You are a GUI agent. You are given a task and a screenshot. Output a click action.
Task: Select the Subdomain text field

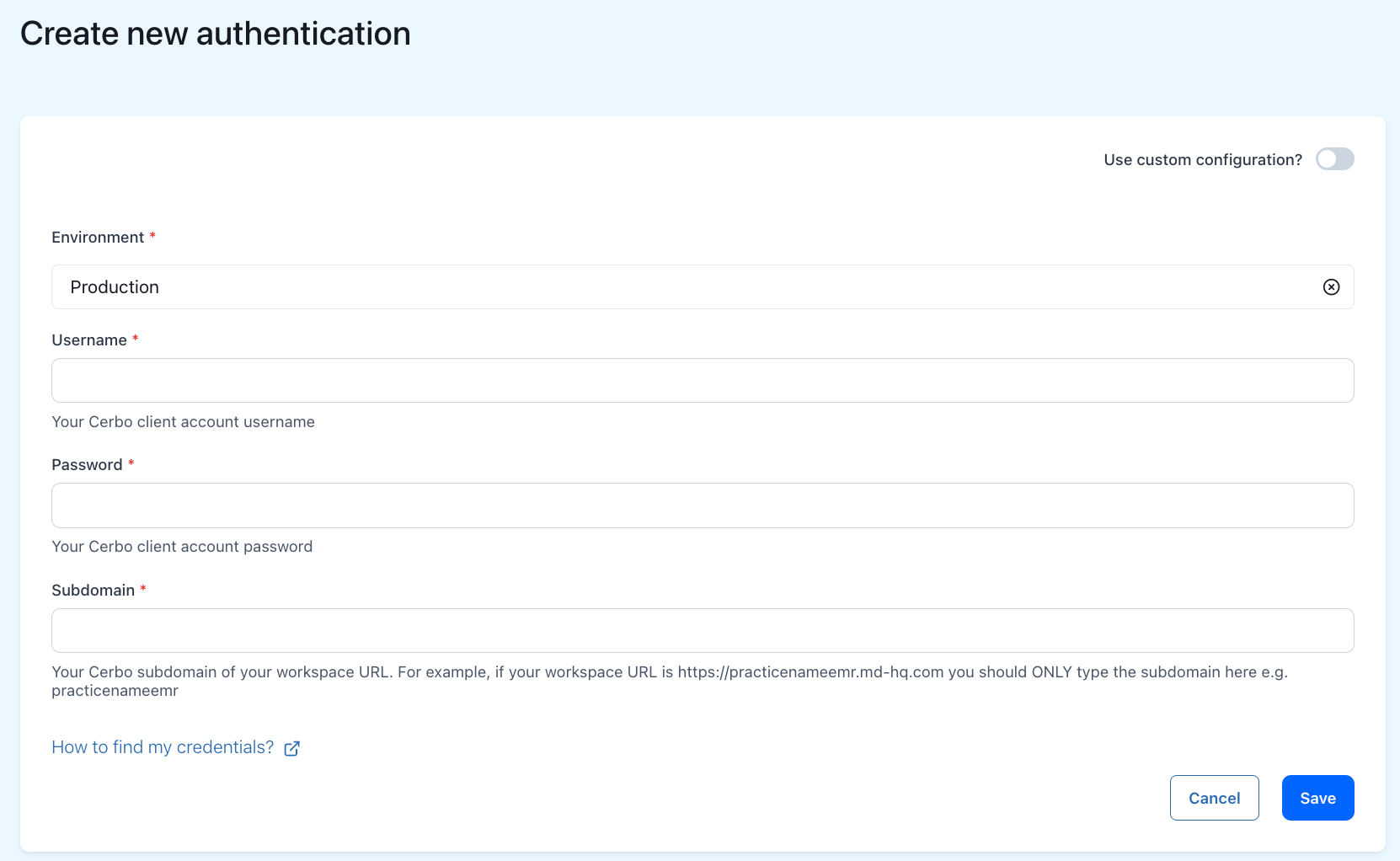(x=702, y=631)
